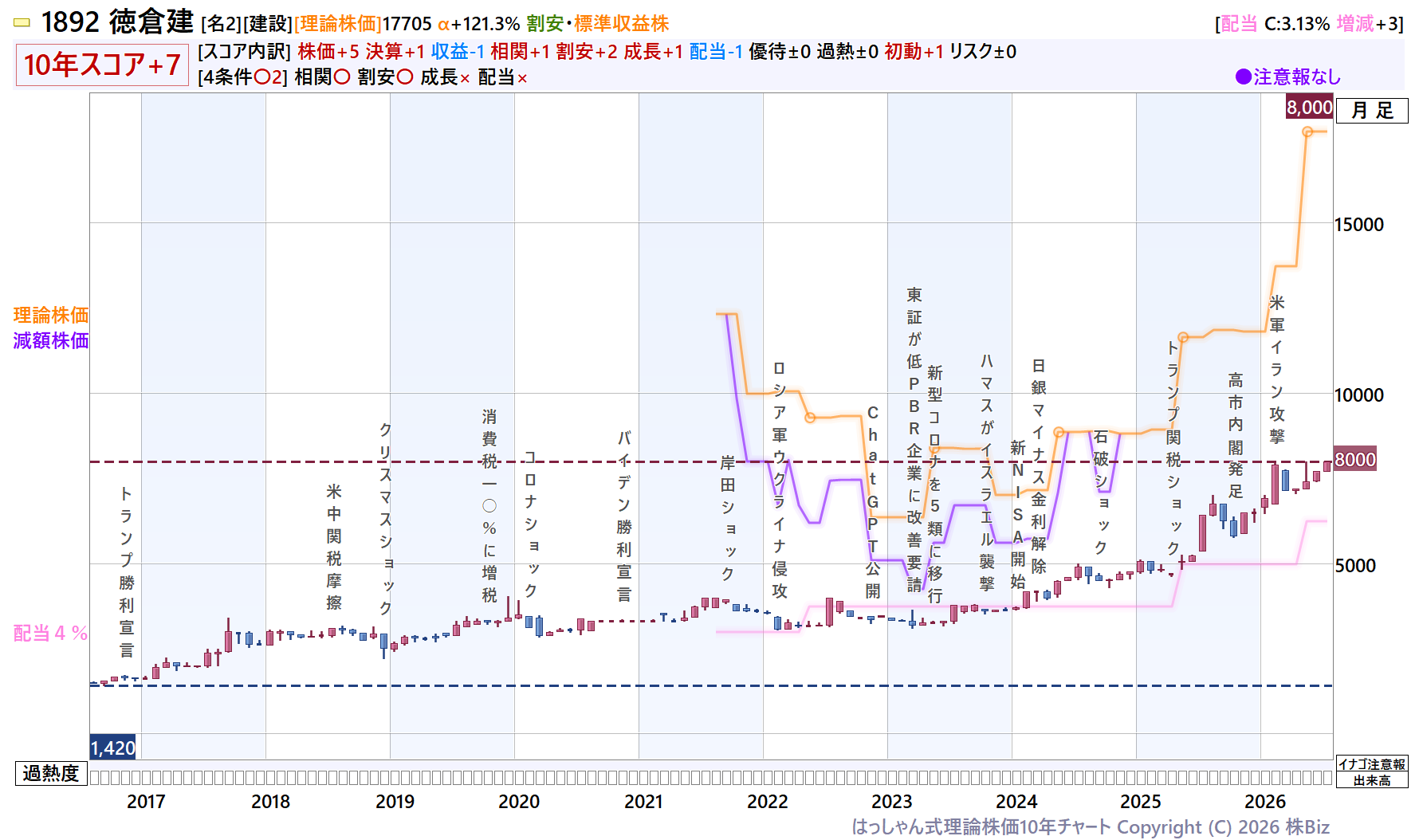Click the 過熱度 indicator label
The height and width of the screenshot is (840, 1419).
point(51,773)
